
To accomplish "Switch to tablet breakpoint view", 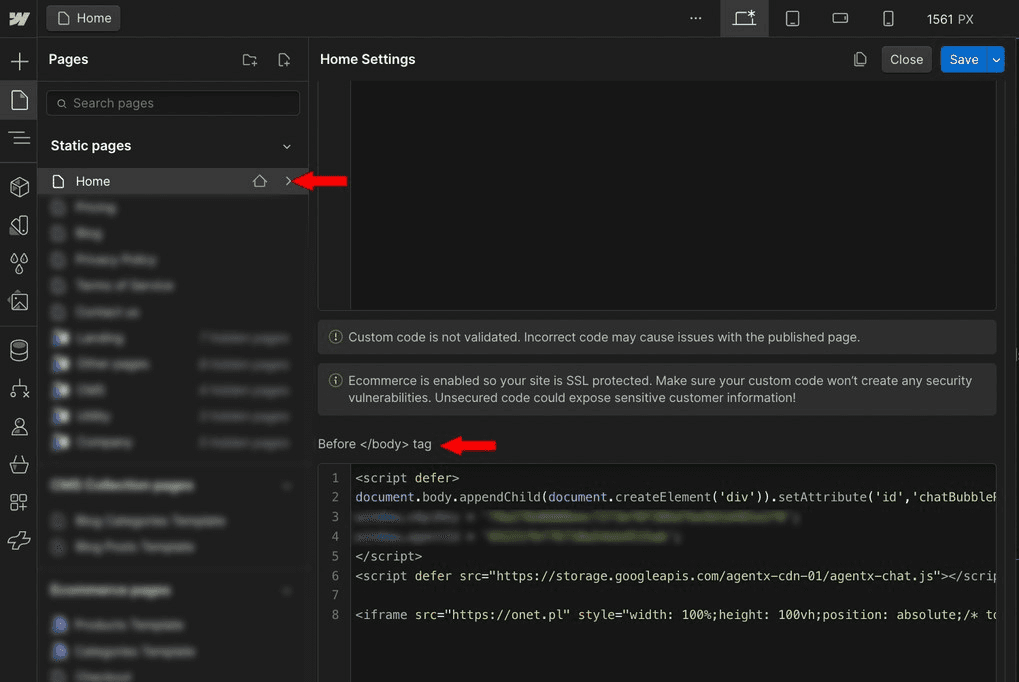I will click(792, 18).
